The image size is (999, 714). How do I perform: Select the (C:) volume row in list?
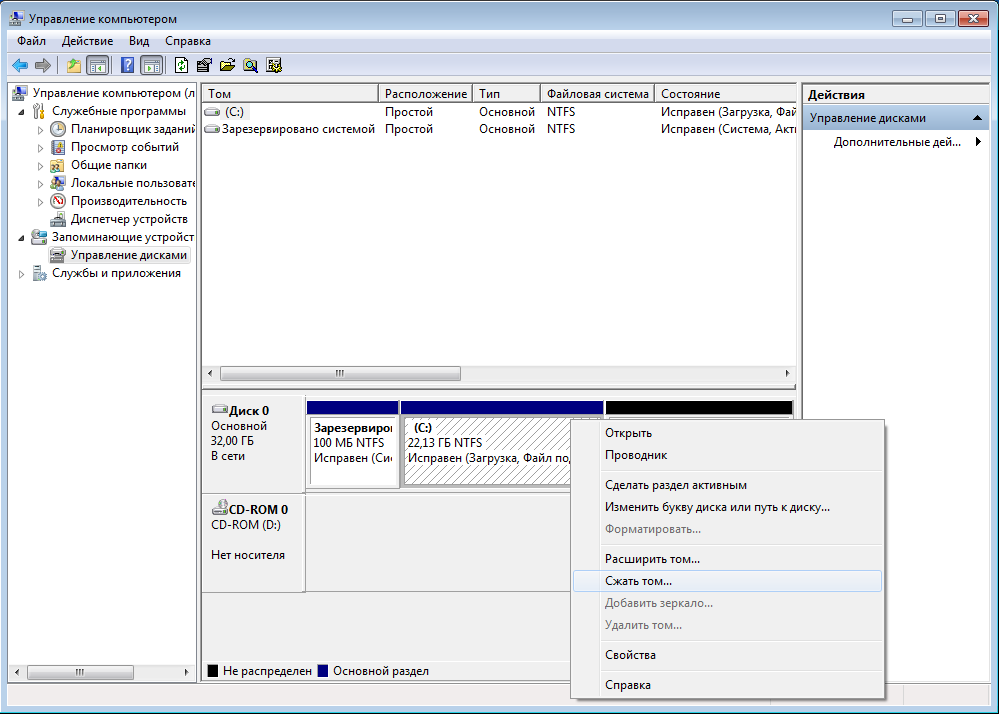(500, 111)
